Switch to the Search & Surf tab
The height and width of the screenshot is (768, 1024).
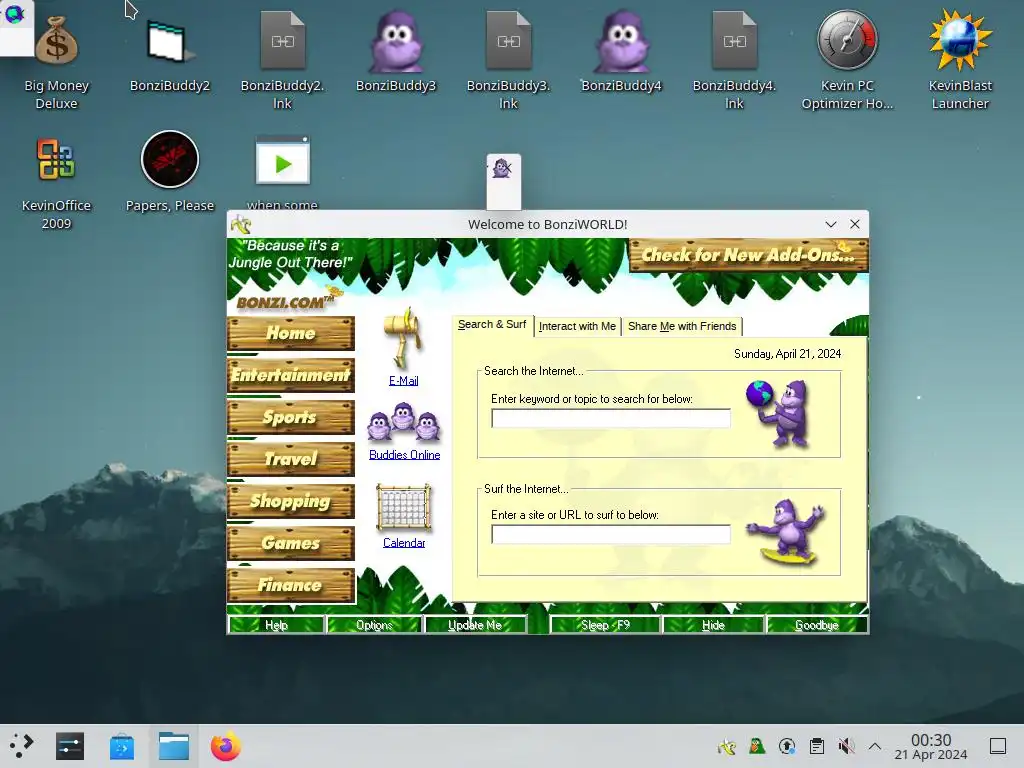pos(492,325)
